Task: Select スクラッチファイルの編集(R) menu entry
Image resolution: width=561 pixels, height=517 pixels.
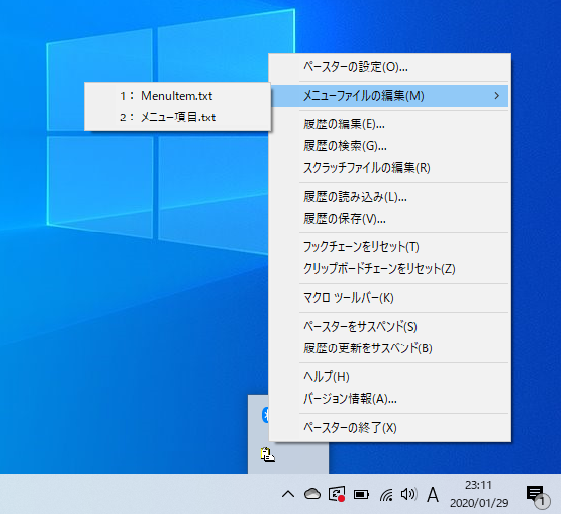Action: coord(389,168)
